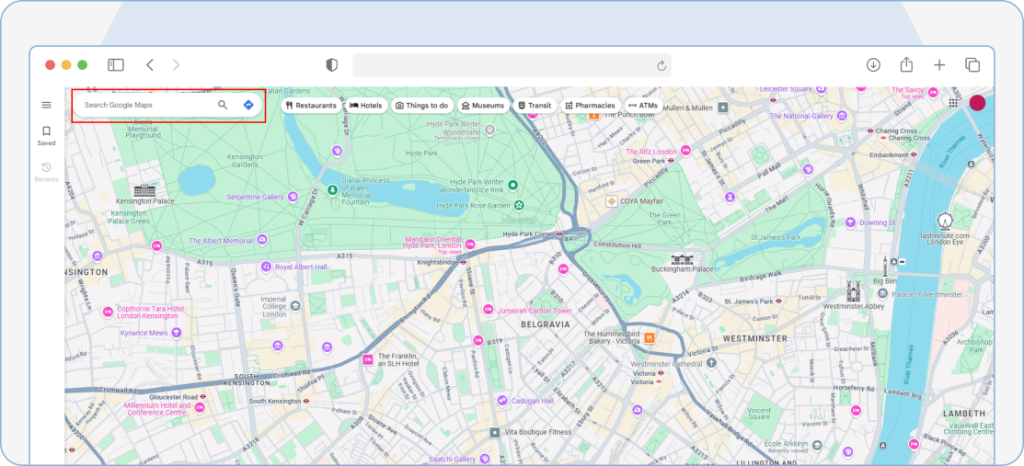Click the BELGRAVIA district label
Image resolution: width=1024 pixels, height=466 pixels.
point(545,324)
